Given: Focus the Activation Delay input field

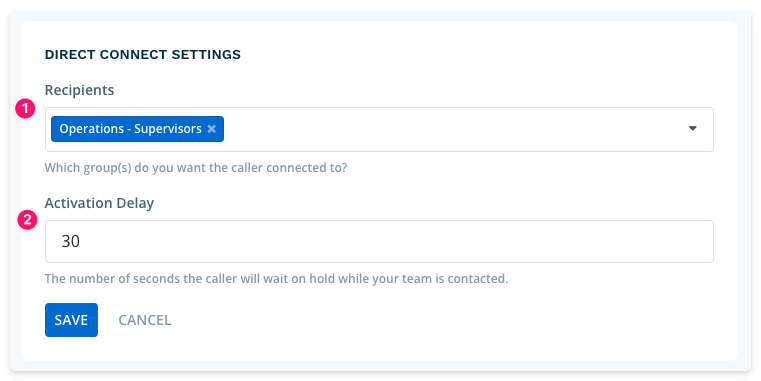Looking at the screenshot, I should click(379, 241).
